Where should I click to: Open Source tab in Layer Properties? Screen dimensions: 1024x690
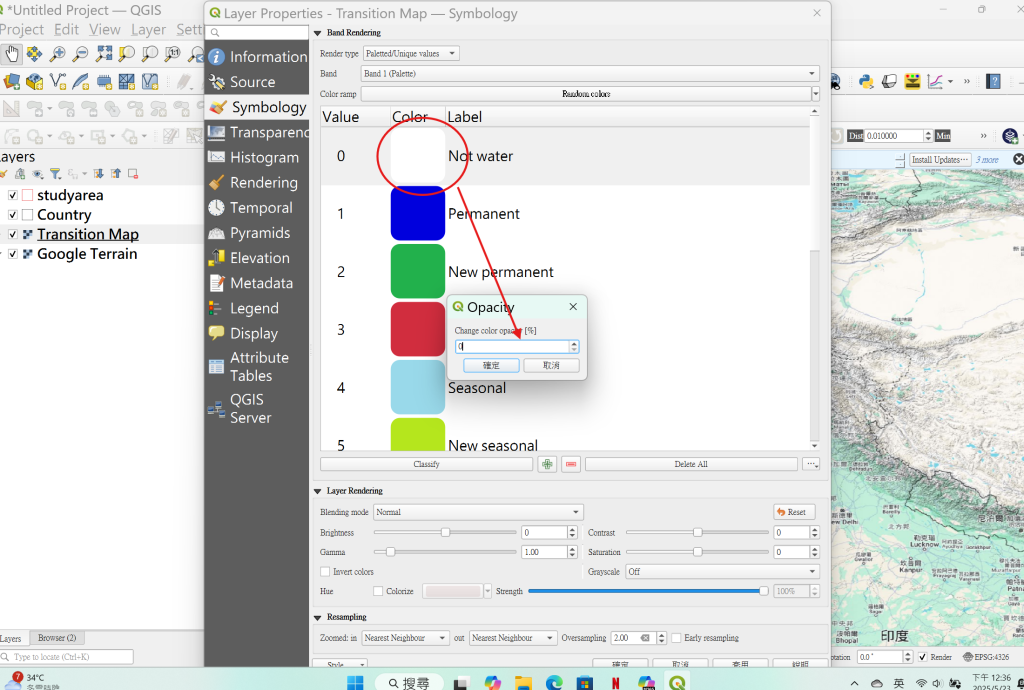pyautogui.click(x=257, y=82)
